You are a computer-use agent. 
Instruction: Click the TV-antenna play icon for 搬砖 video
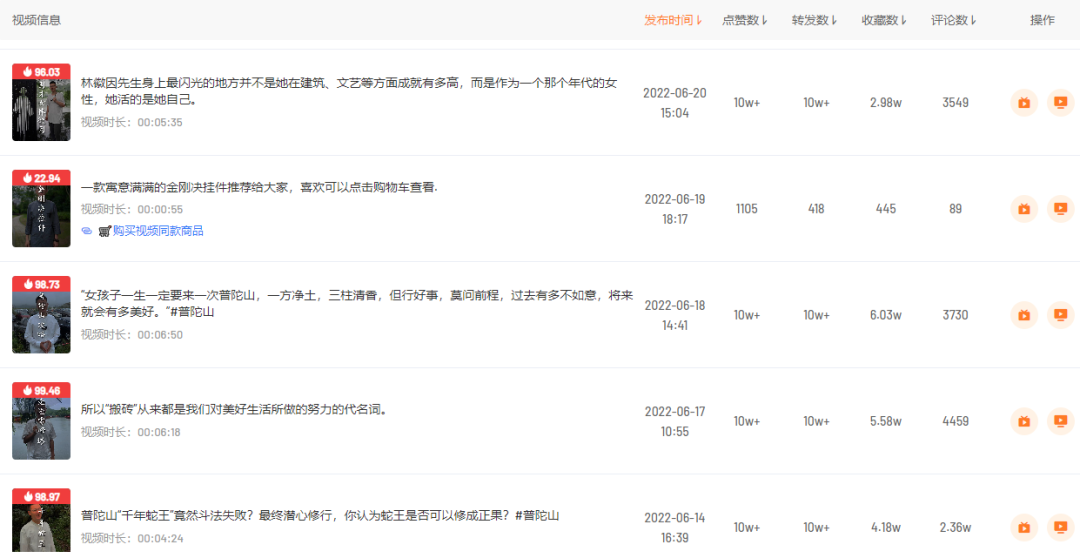coord(1024,421)
